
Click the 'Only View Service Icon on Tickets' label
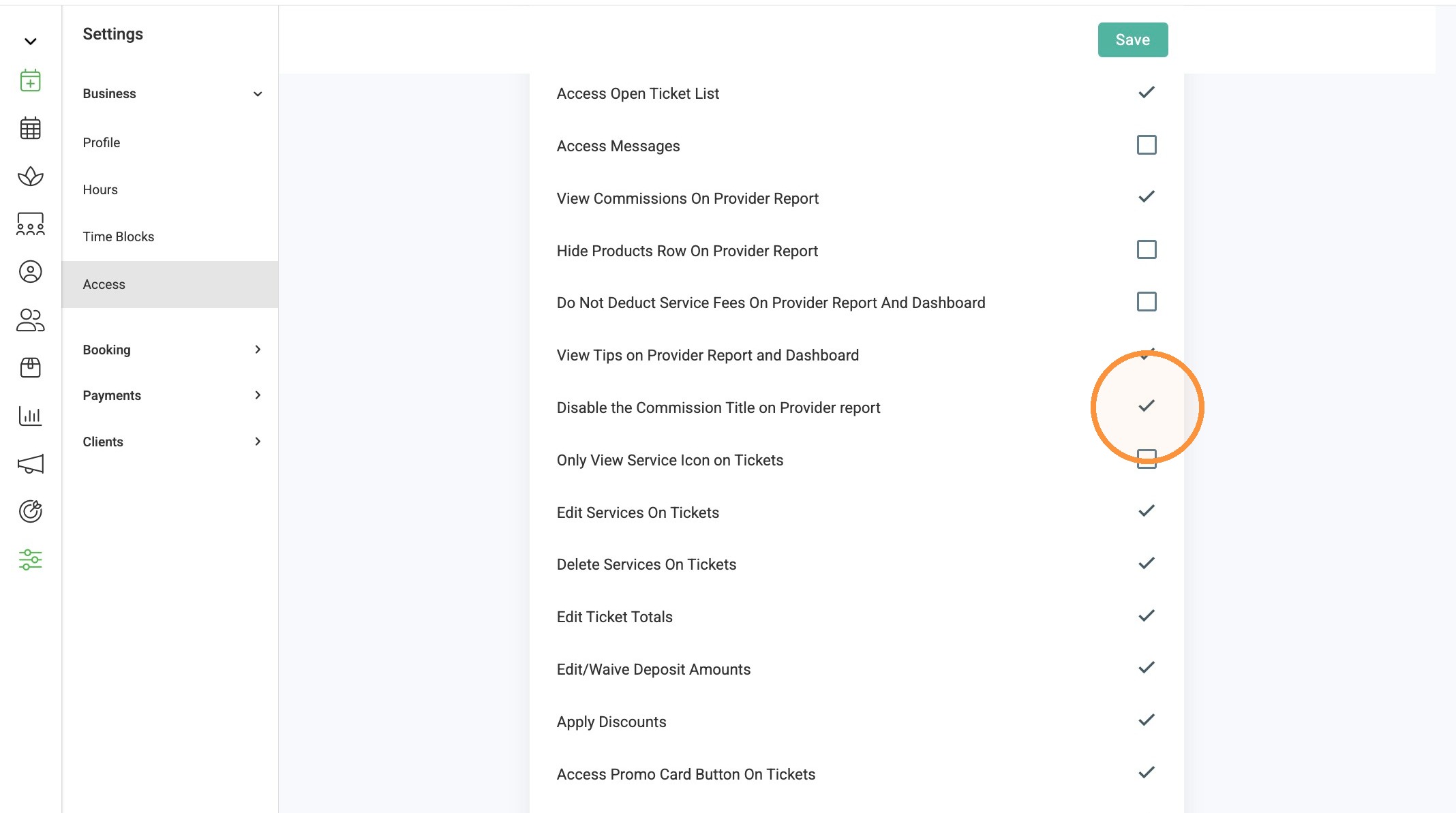(x=670, y=460)
